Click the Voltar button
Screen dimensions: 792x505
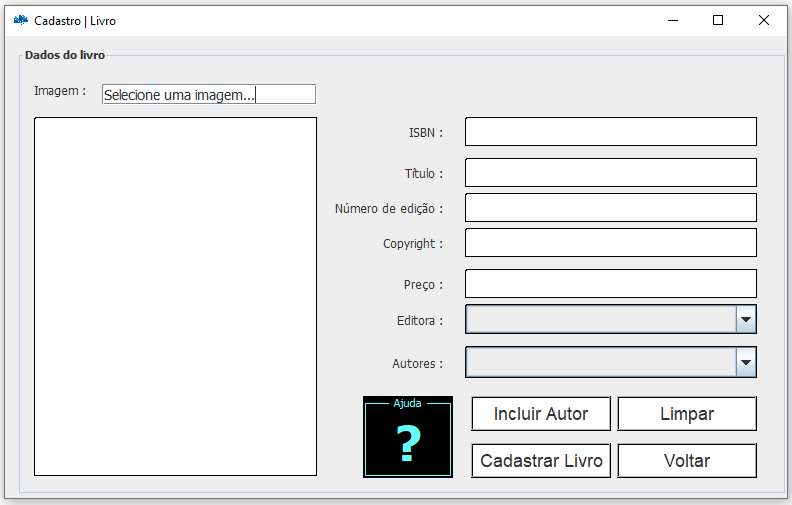click(x=687, y=461)
